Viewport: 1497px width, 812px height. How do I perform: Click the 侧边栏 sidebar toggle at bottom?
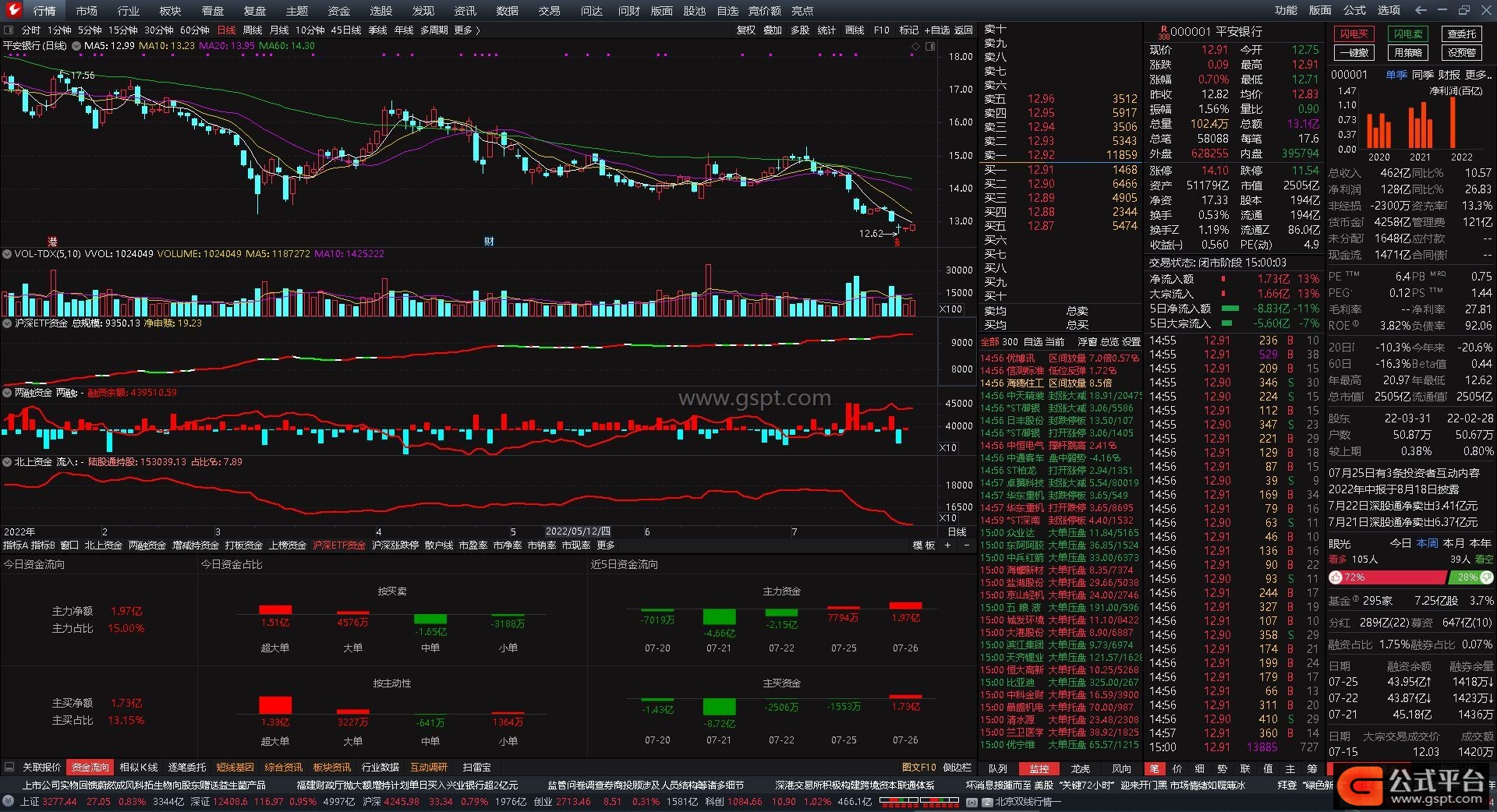tap(957, 768)
